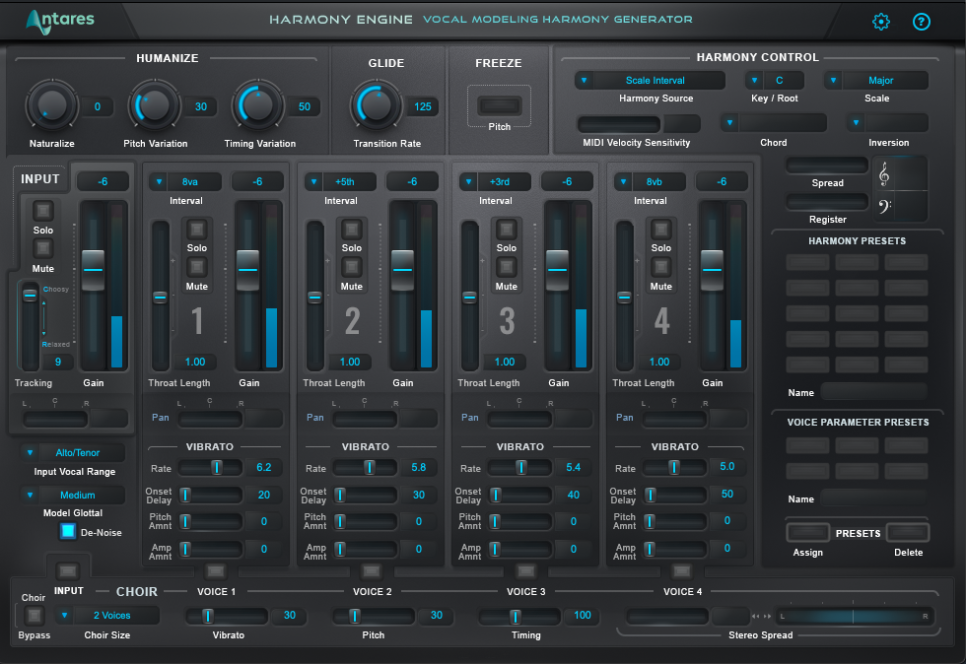Solo harmony voice 4
The height and width of the screenshot is (664, 966).
pyautogui.click(x=661, y=230)
